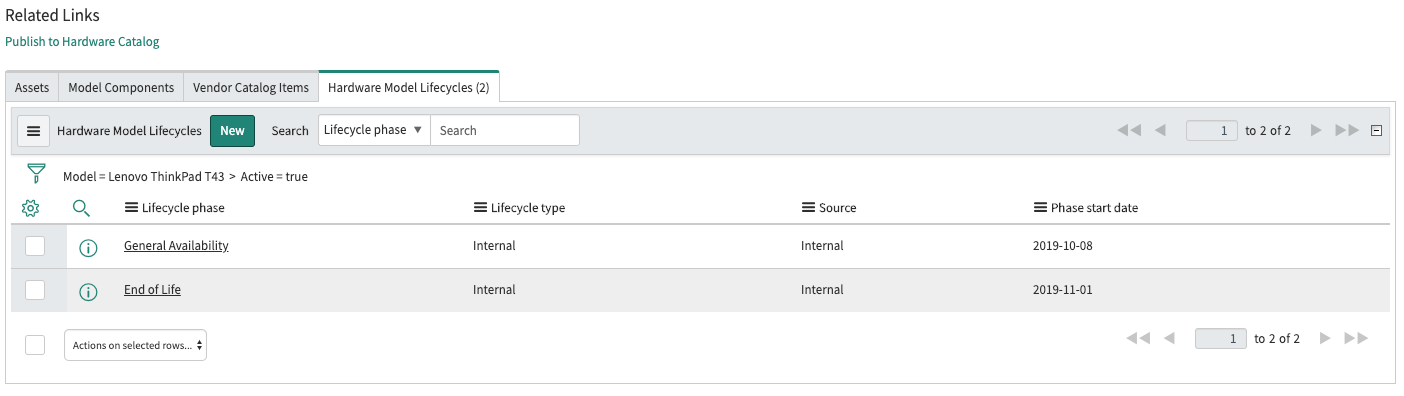
Task: Go to first page in top pager
Action: click(1129, 131)
